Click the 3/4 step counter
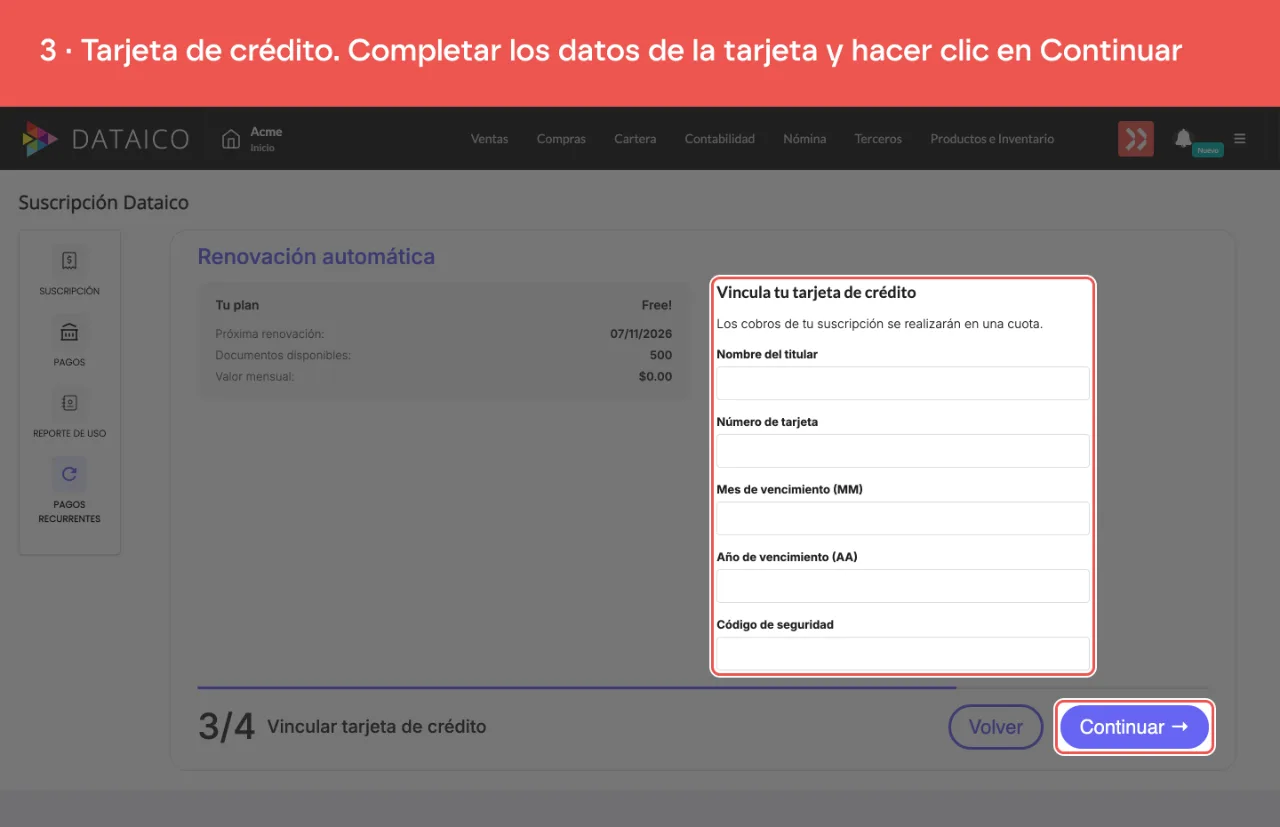The height and width of the screenshot is (827, 1280). [x=226, y=727]
